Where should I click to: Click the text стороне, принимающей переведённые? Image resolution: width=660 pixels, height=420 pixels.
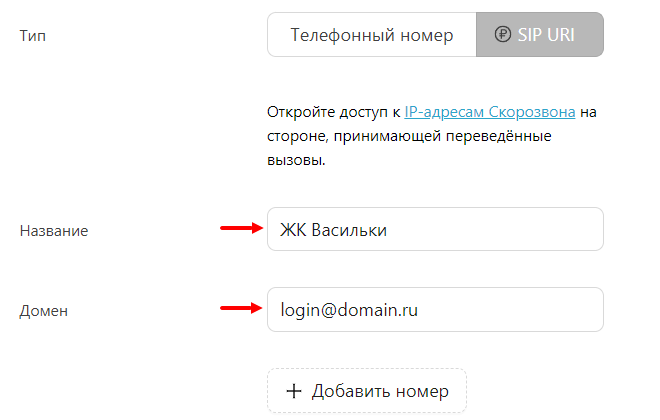[410, 135]
